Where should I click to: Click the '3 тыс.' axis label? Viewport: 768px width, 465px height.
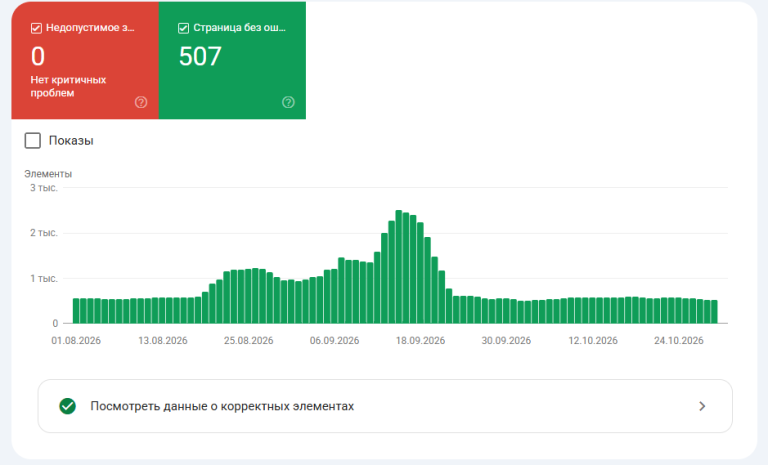pos(44,188)
